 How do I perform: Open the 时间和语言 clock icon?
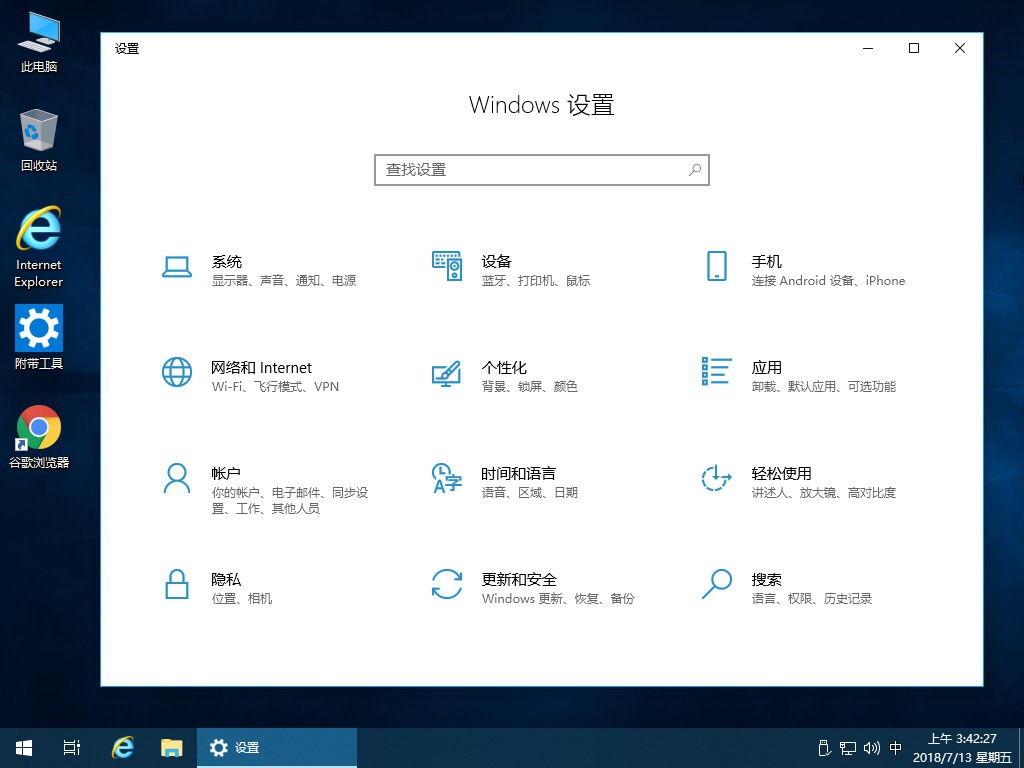click(x=447, y=478)
